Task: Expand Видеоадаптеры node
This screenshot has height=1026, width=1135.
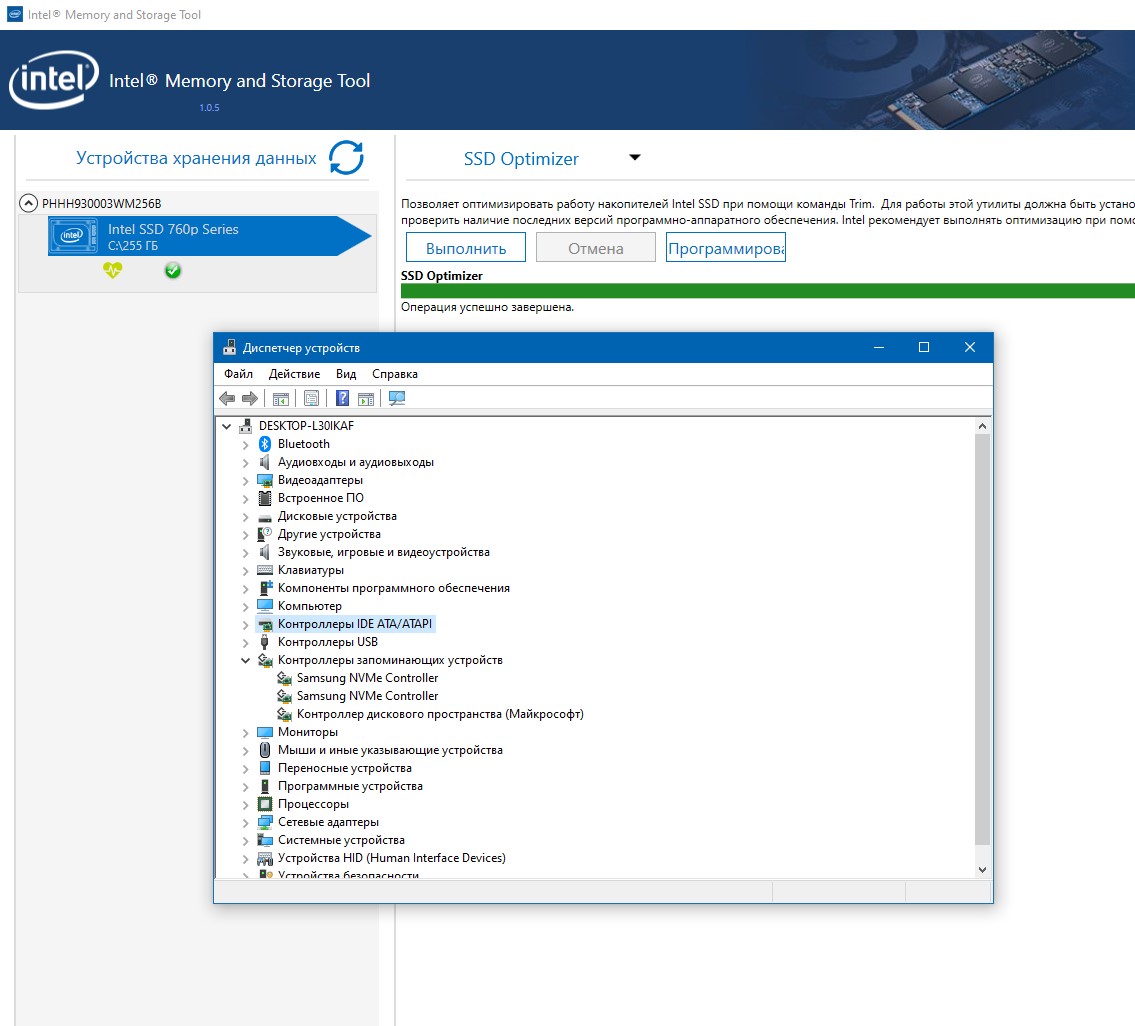Action: pyautogui.click(x=245, y=481)
